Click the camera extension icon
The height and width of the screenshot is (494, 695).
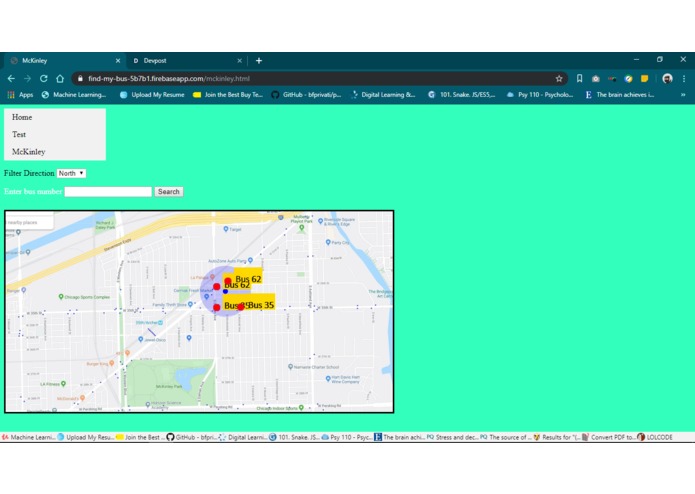tap(596, 79)
